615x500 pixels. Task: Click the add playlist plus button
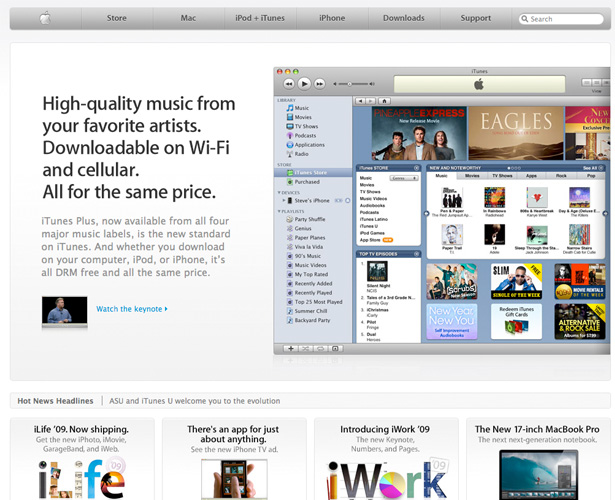tap(291, 349)
